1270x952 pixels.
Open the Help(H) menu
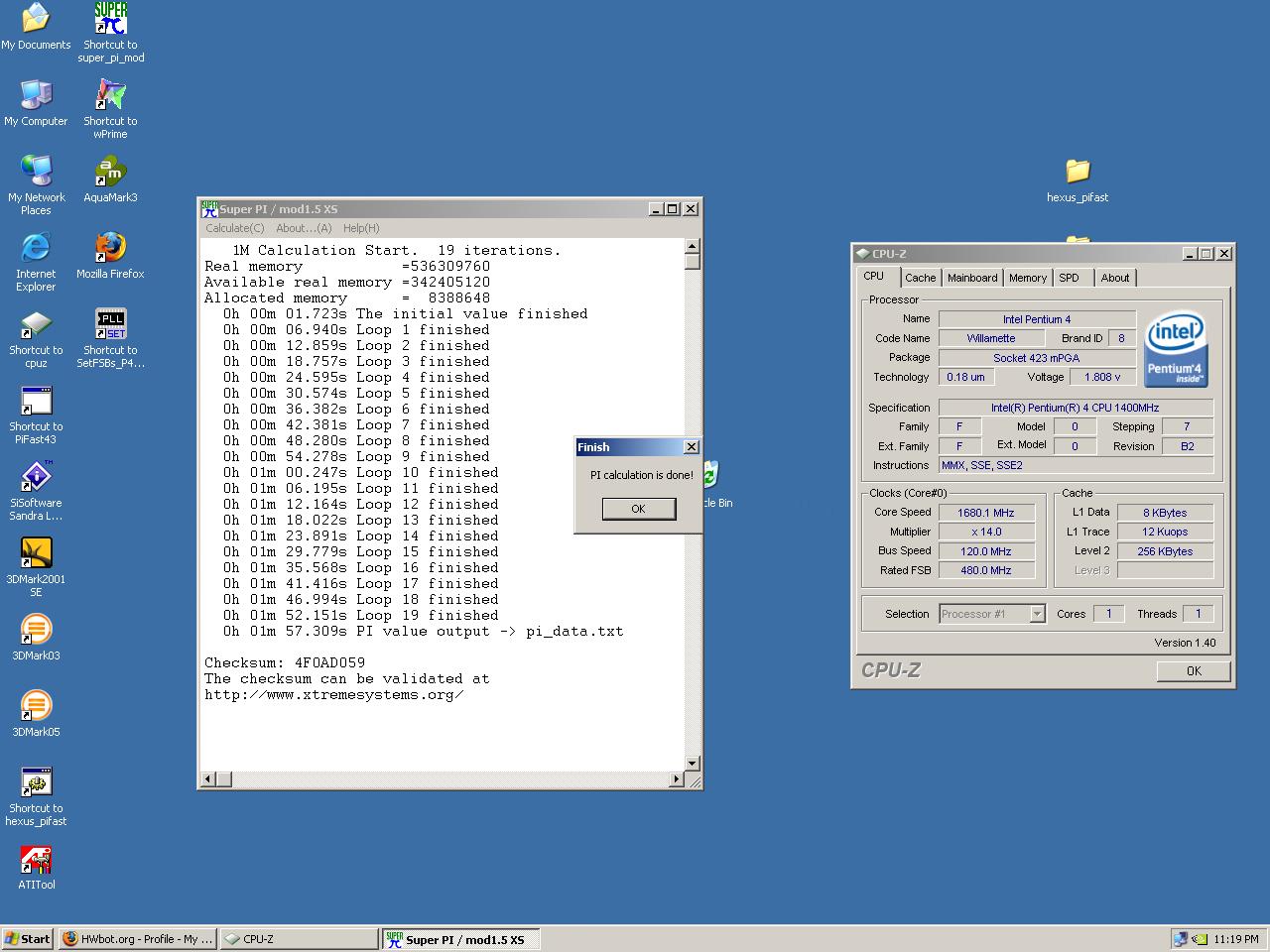(x=361, y=228)
